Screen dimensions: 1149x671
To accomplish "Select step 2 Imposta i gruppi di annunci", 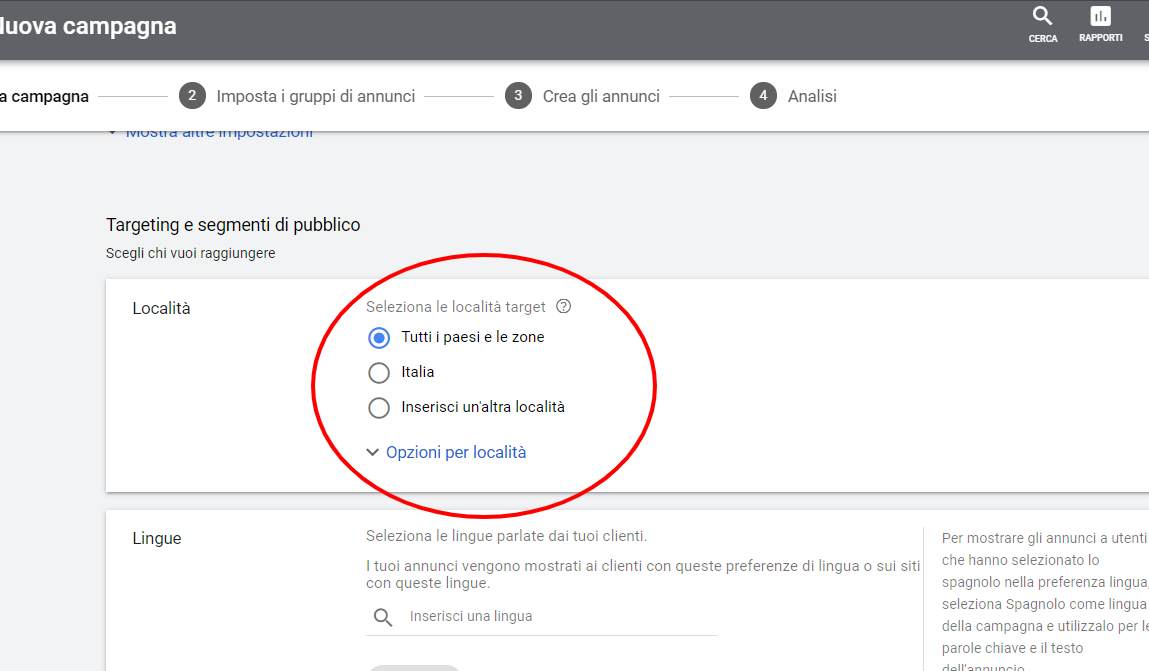I will click(316, 96).
